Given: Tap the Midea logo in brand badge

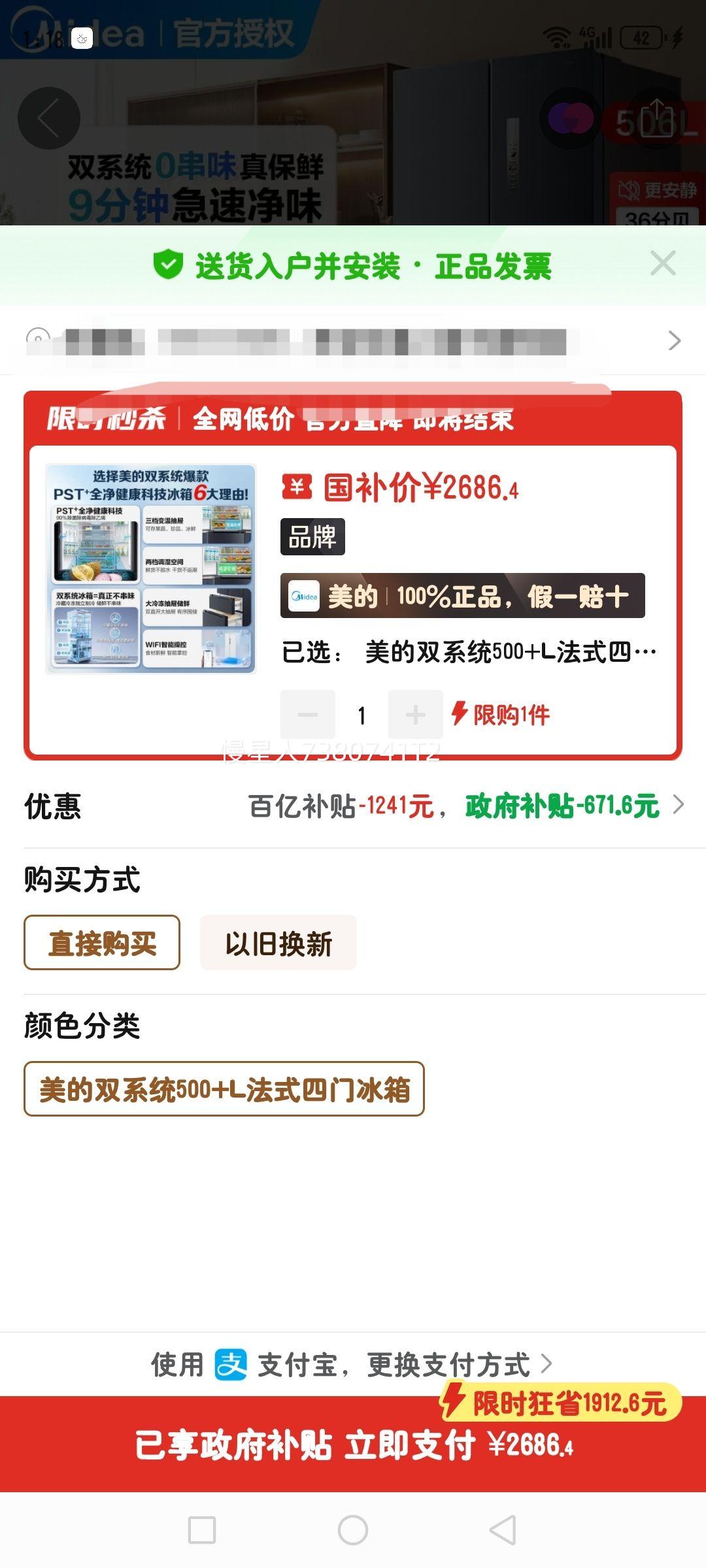Looking at the screenshot, I should click(304, 596).
